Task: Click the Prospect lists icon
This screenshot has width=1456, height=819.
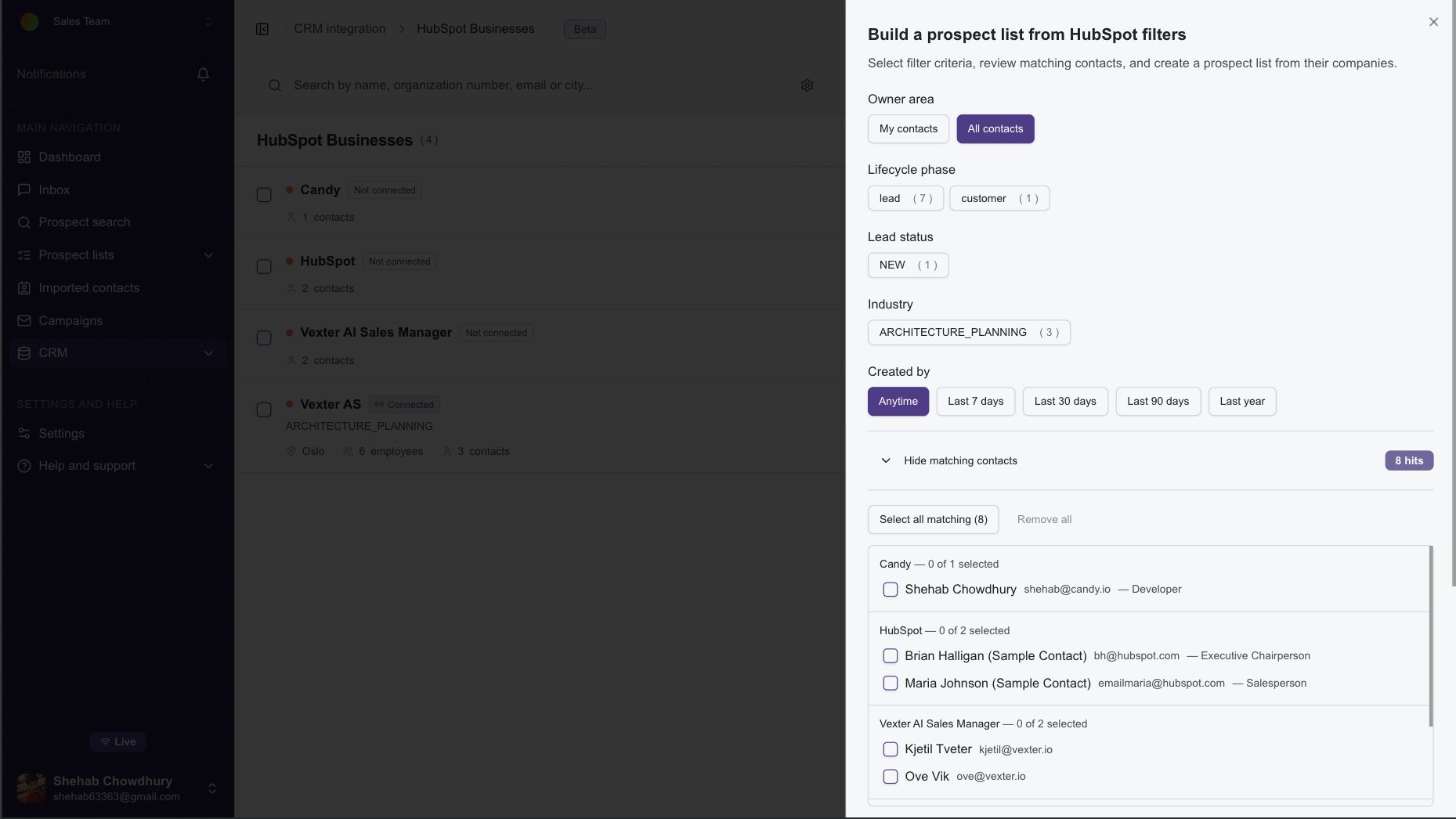Action: click(24, 255)
